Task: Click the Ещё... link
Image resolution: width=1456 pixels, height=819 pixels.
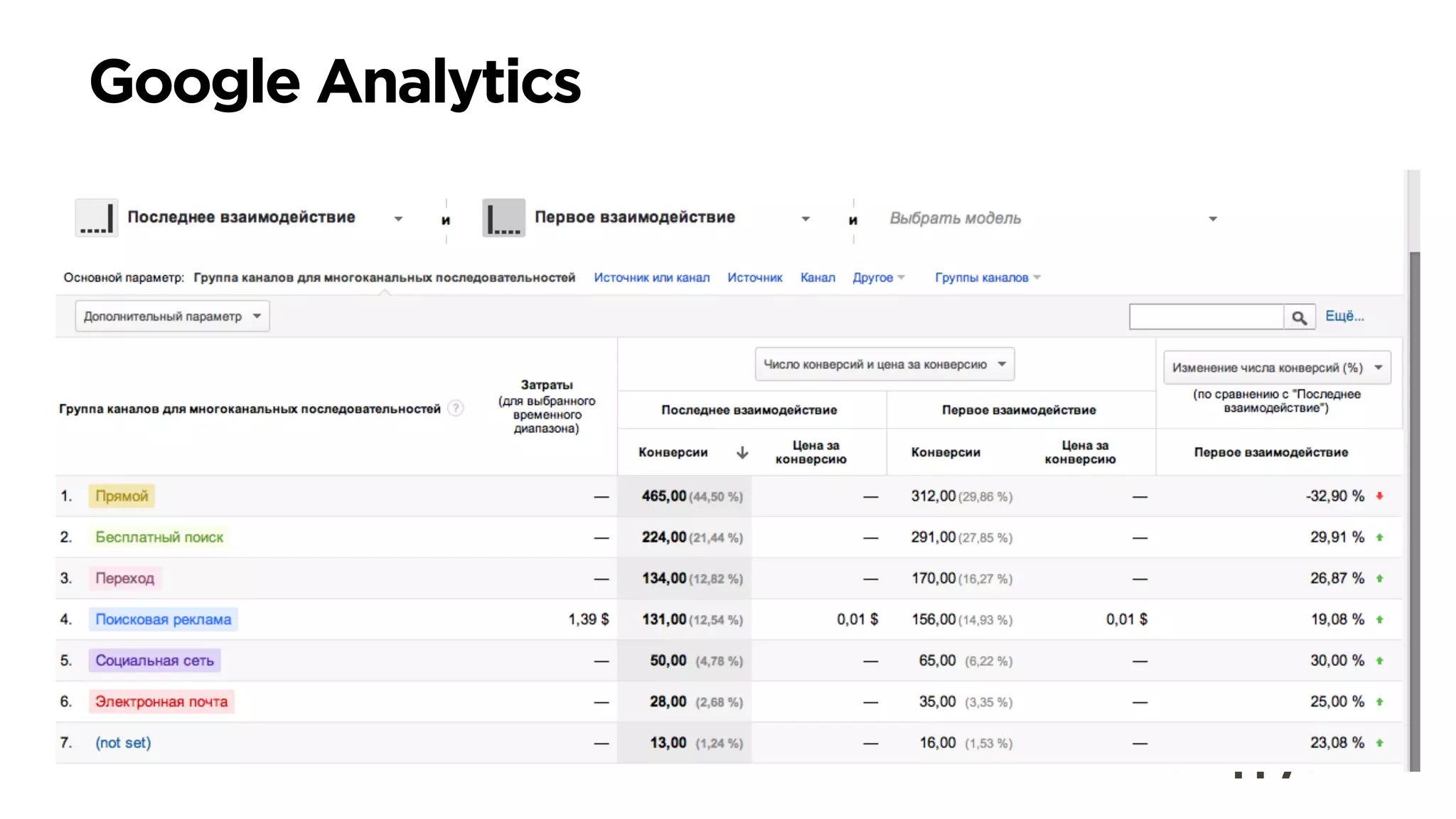Action: pos(1344,316)
